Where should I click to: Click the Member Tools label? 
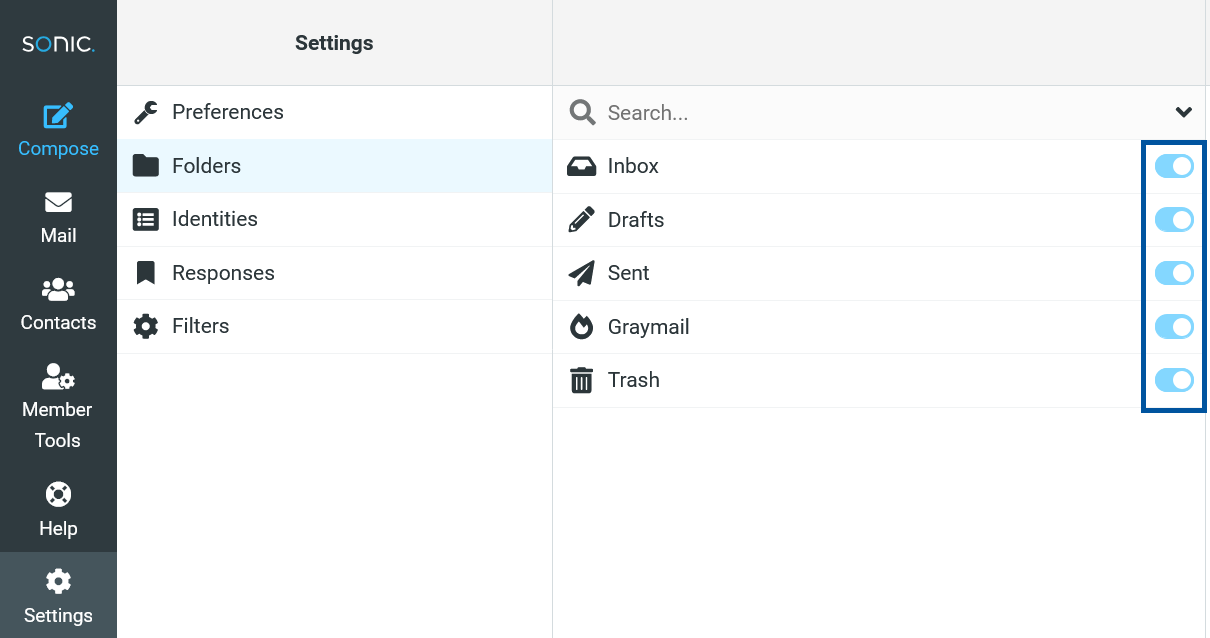tap(58, 425)
